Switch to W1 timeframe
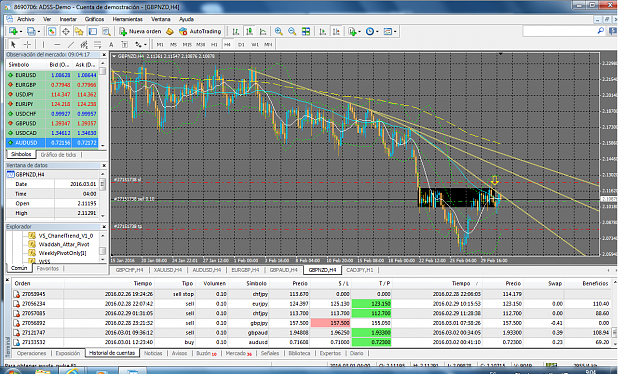 [255, 44]
